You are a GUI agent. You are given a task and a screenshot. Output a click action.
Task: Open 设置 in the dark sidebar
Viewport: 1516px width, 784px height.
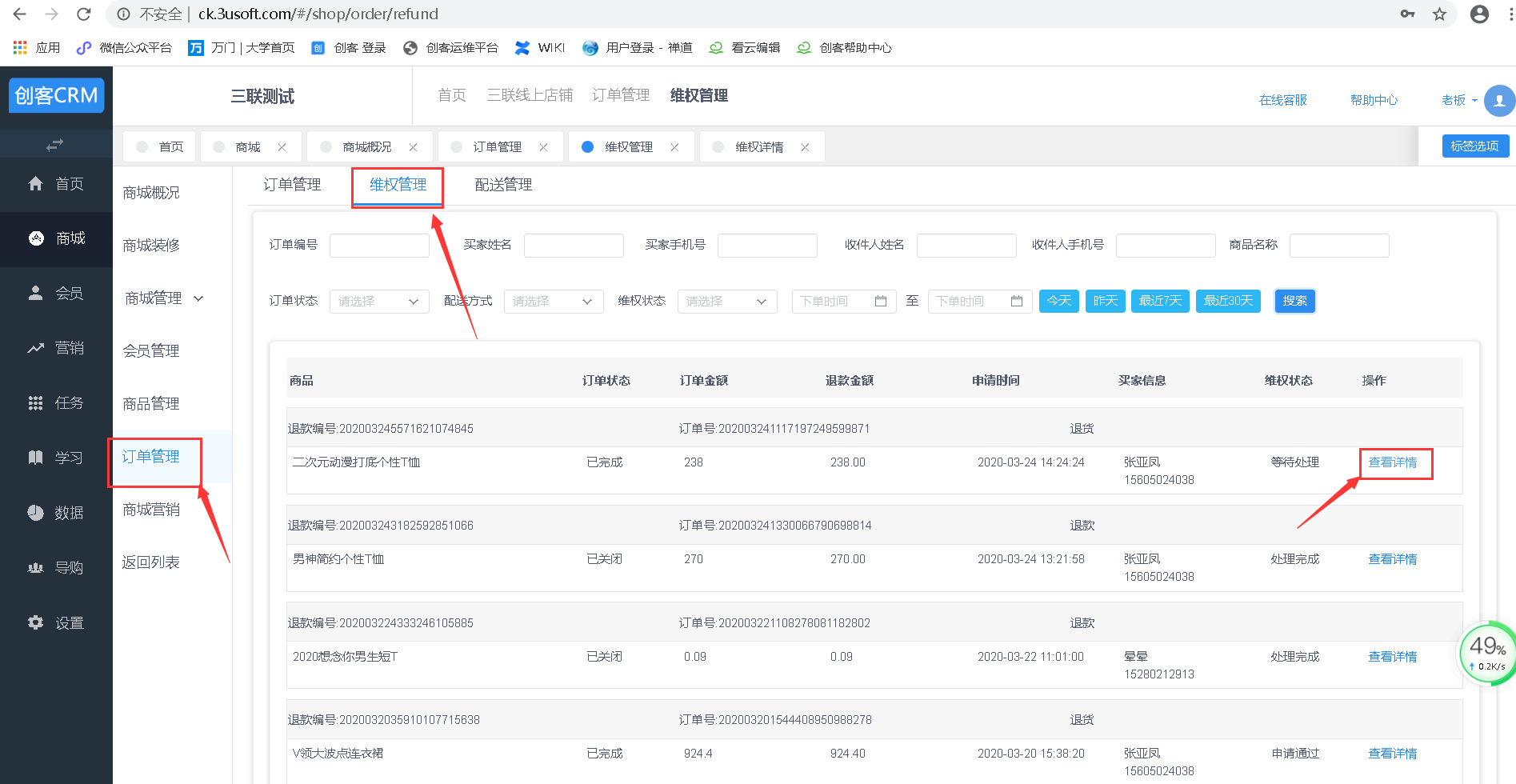[56, 623]
